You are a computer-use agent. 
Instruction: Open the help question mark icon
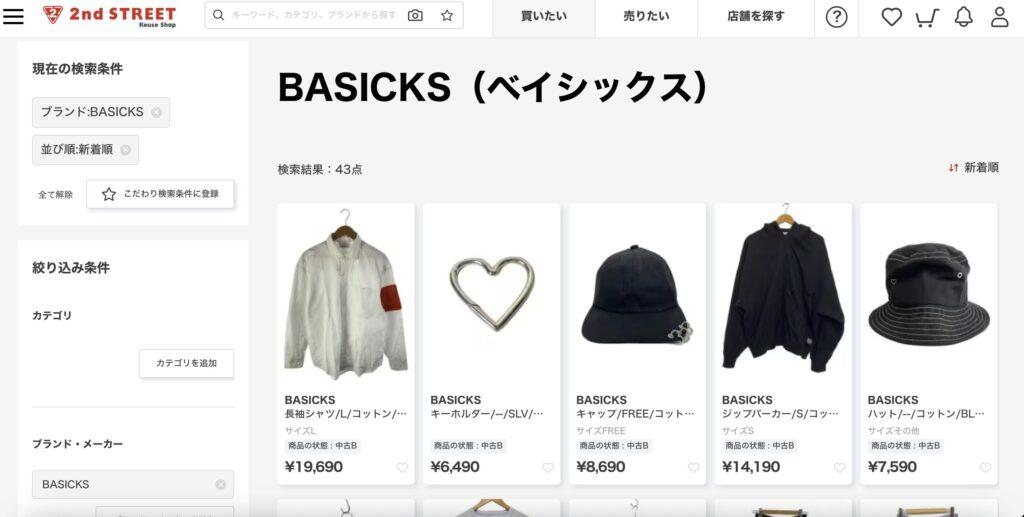(x=836, y=17)
